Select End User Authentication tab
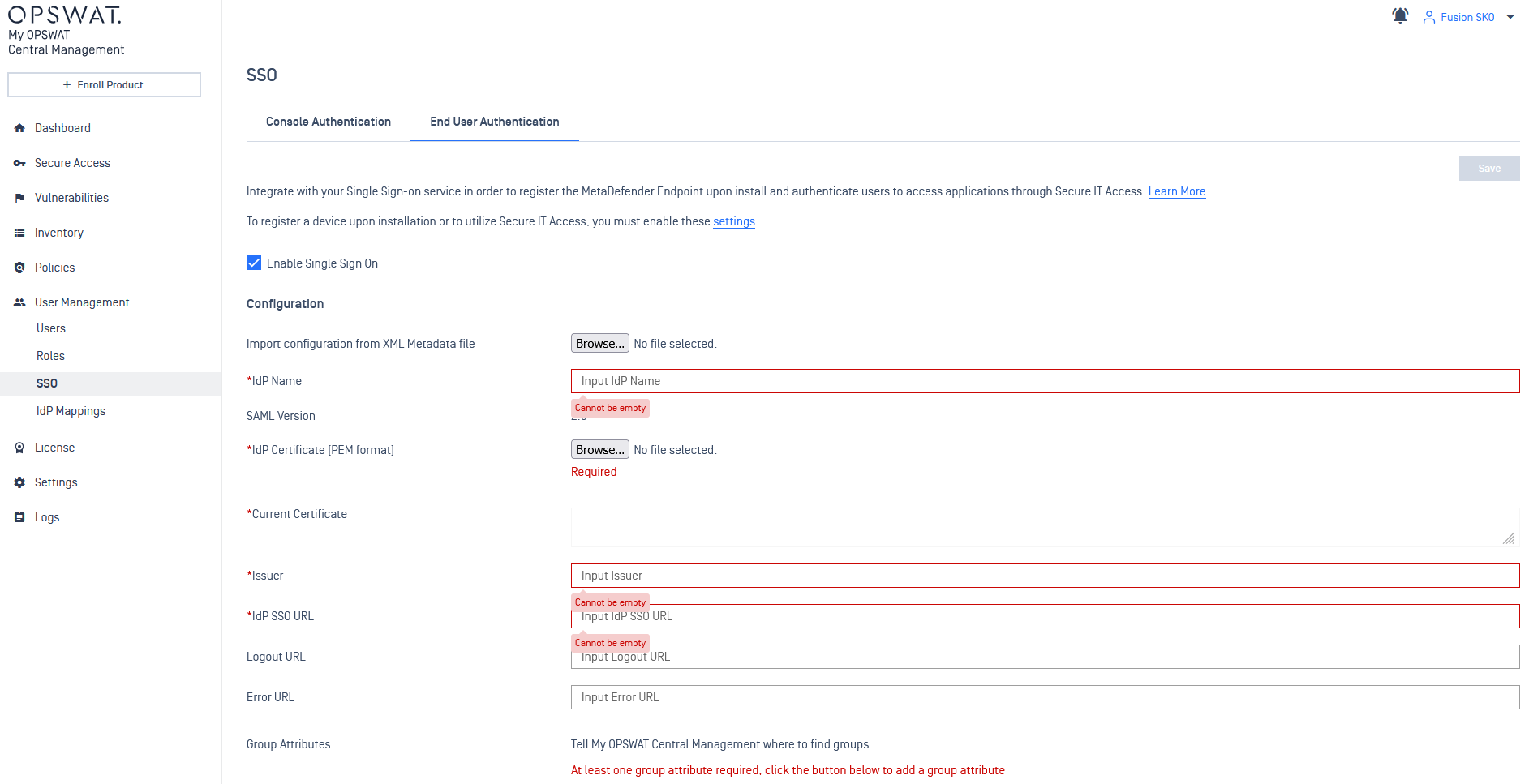 tap(495, 122)
